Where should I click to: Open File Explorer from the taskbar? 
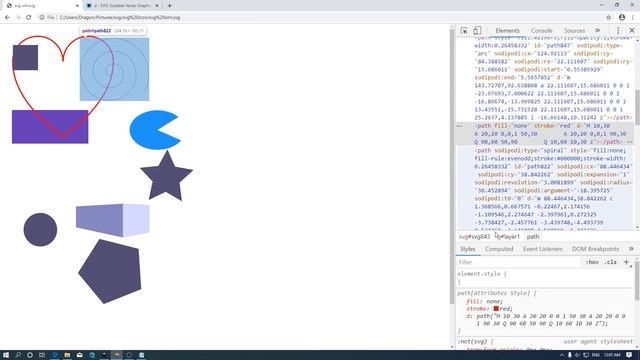tap(67, 355)
